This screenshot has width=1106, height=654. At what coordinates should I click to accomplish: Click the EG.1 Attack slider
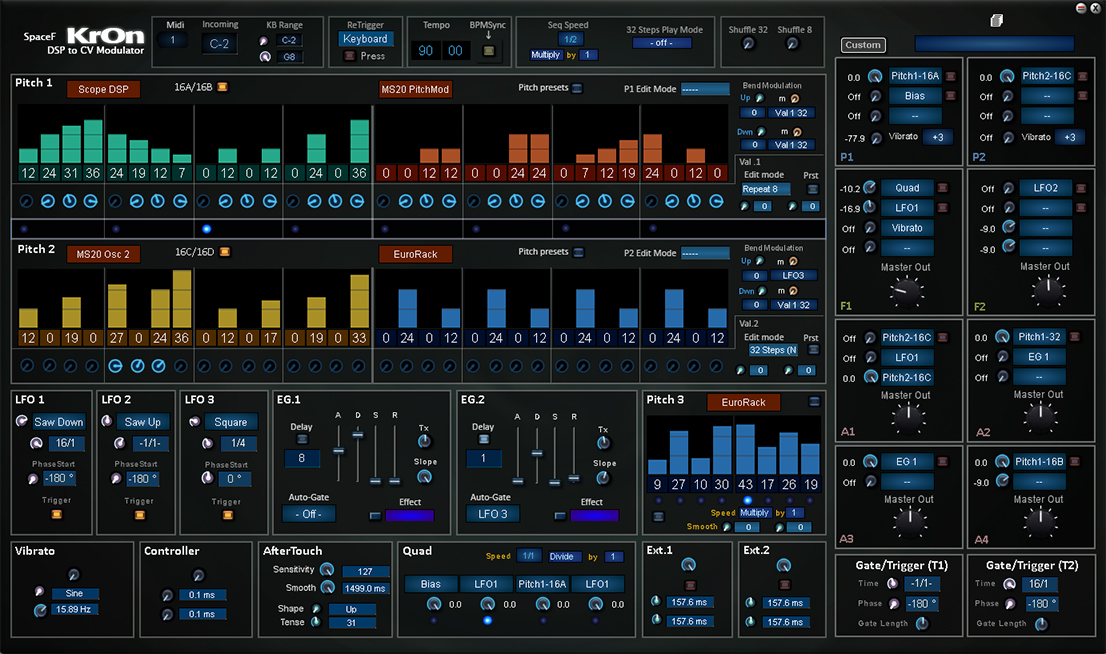point(338,450)
